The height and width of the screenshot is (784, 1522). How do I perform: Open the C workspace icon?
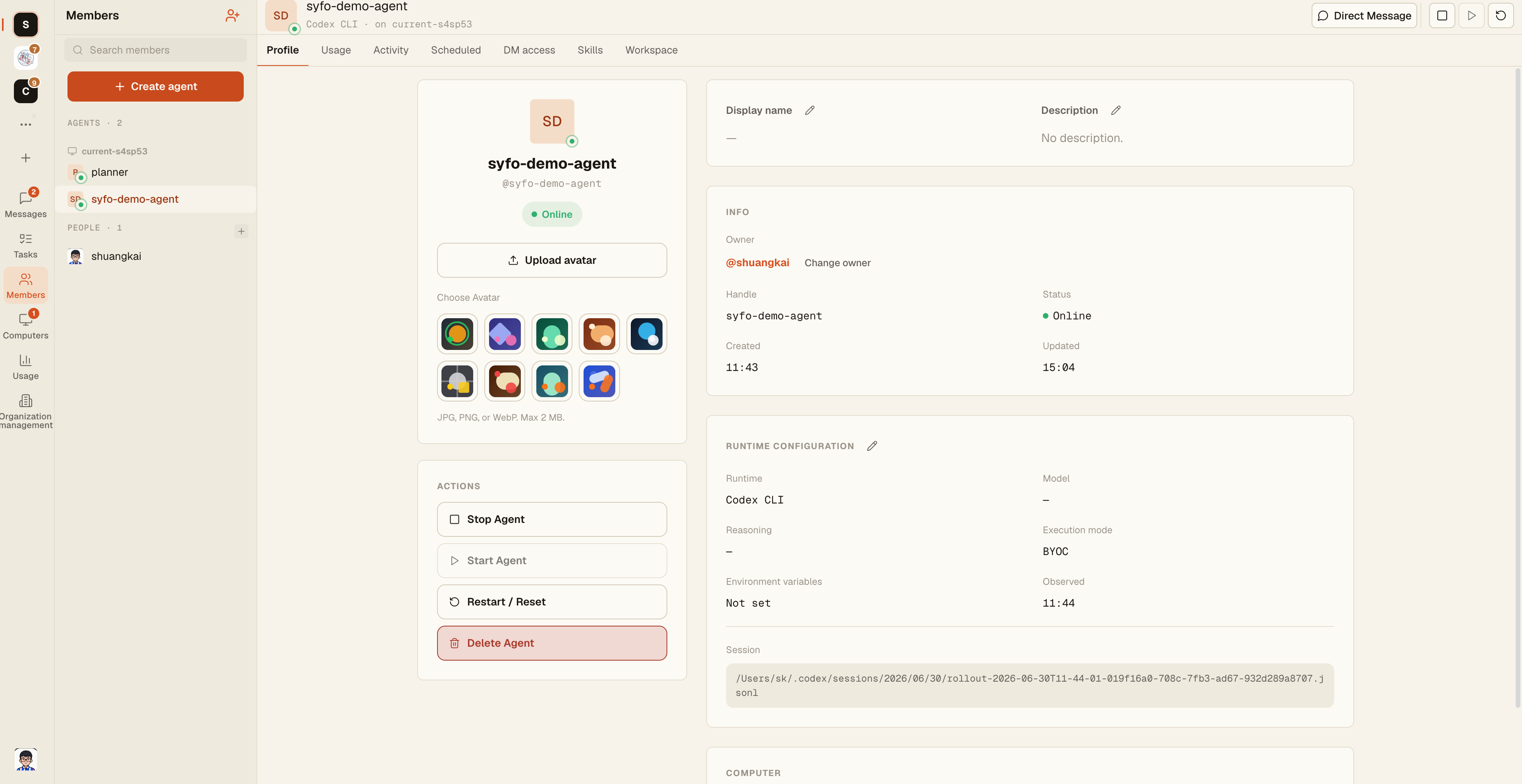click(25, 91)
